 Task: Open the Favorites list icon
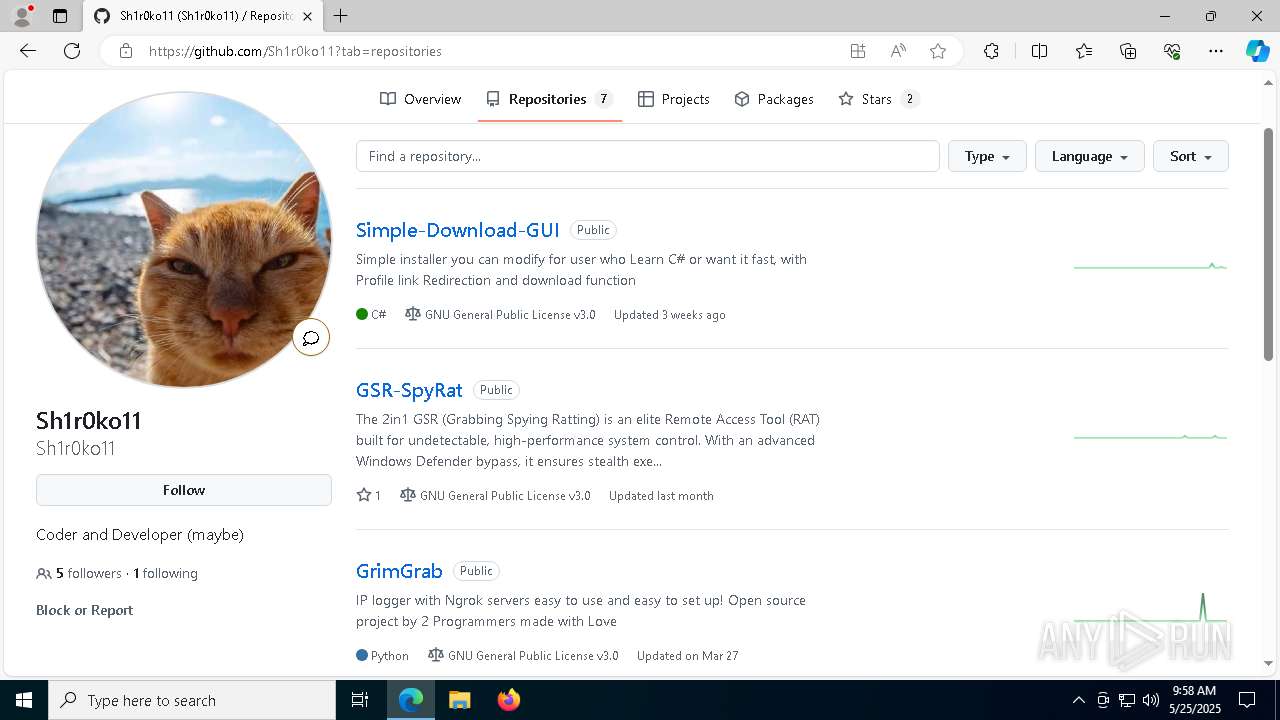tap(1084, 51)
